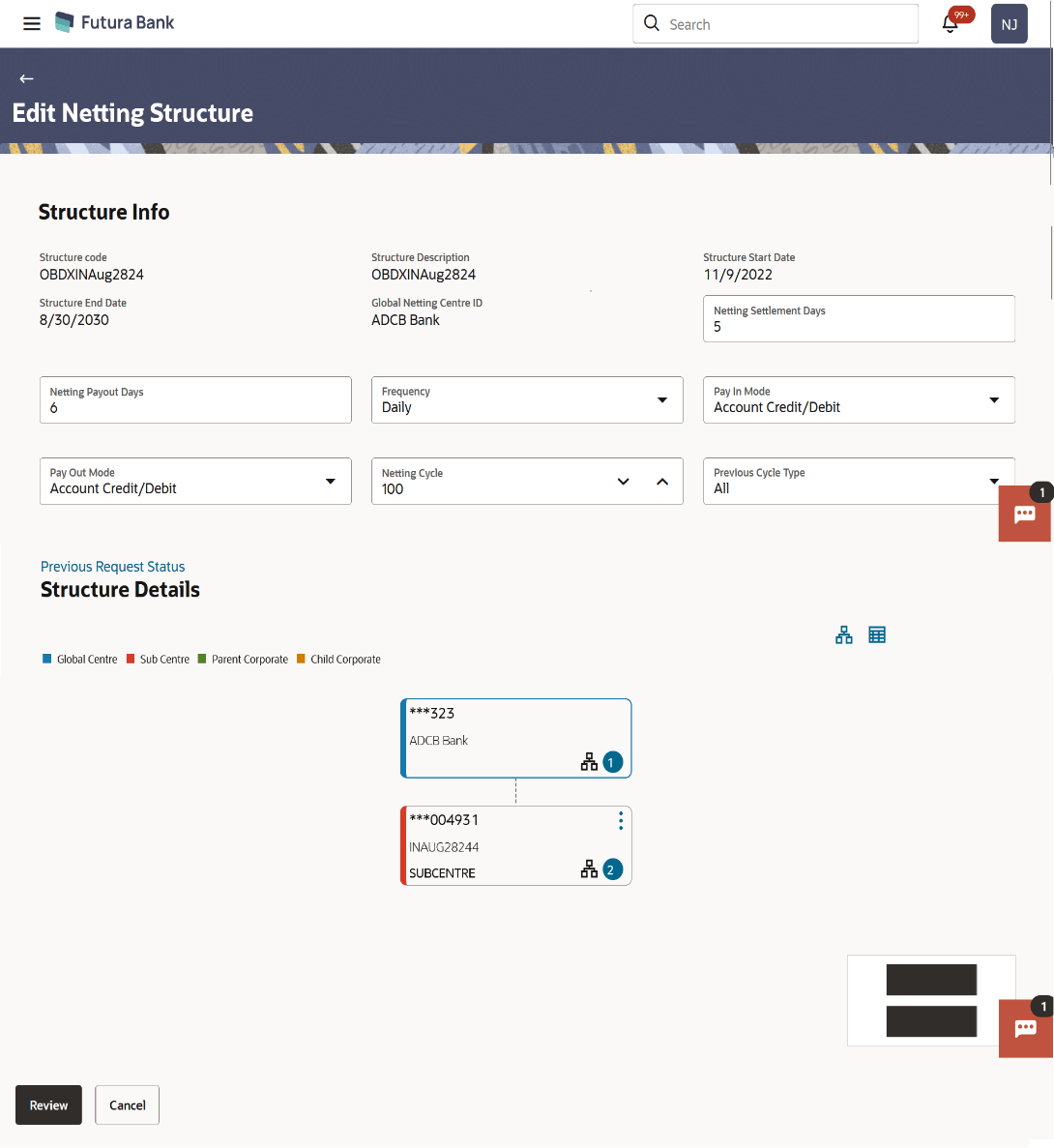Click the Structure Details heading
1054x1148 pixels.
pyautogui.click(x=120, y=589)
